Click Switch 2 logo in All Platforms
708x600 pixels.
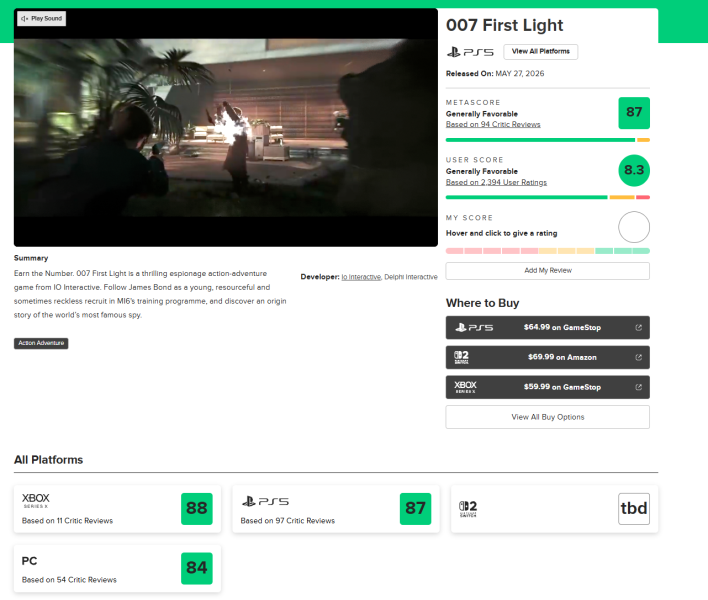coord(468,509)
